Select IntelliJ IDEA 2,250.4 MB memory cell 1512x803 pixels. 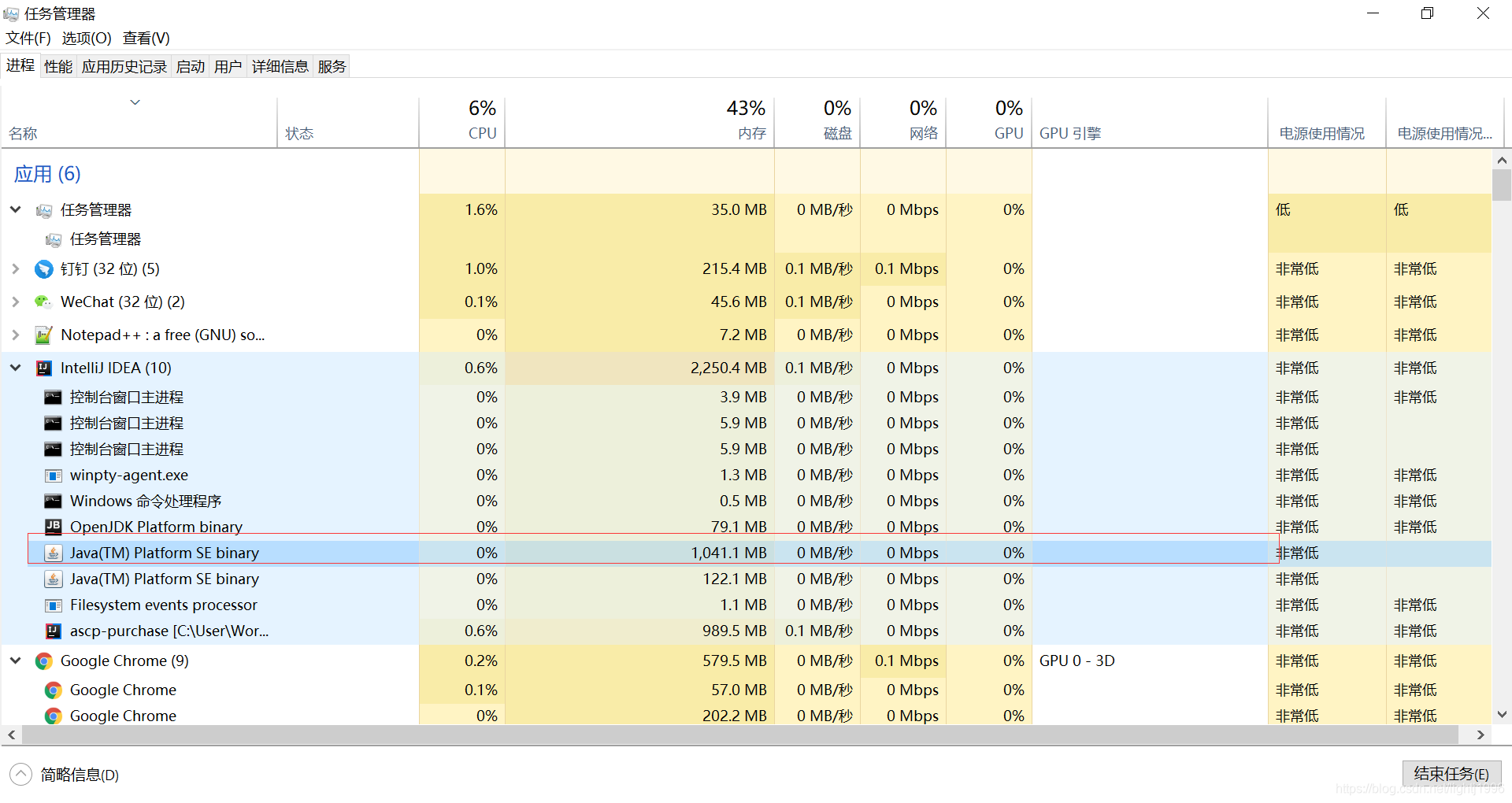click(x=640, y=368)
